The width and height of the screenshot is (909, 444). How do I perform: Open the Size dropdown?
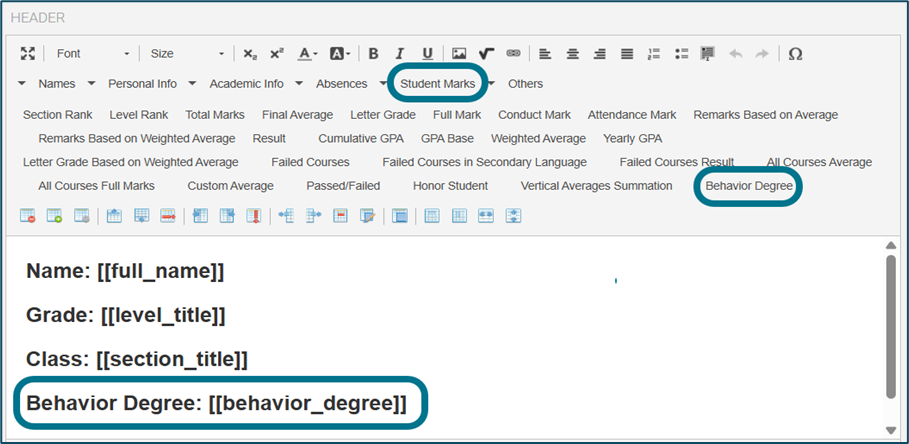(x=187, y=53)
